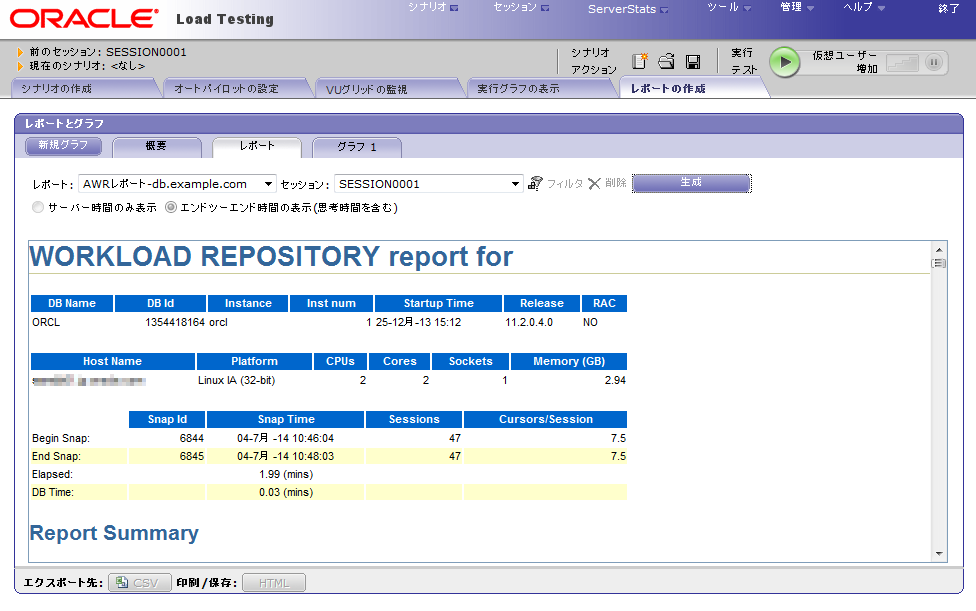Click the 生成 generate button

pyautogui.click(x=691, y=183)
